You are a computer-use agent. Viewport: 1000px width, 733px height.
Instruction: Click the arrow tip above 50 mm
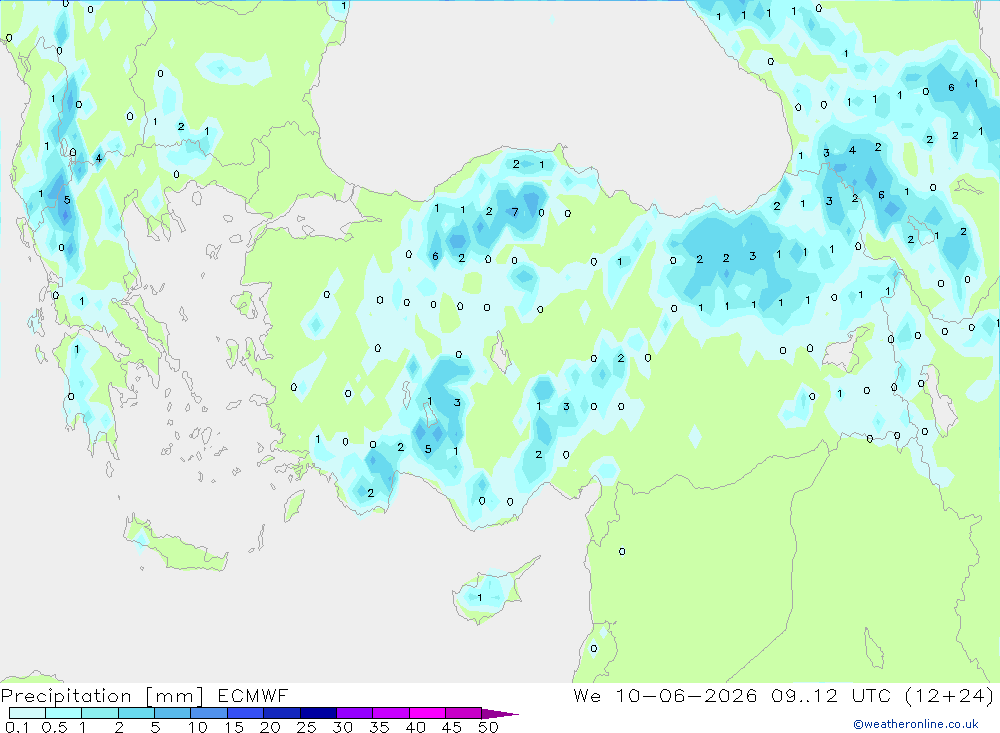tap(500, 714)
